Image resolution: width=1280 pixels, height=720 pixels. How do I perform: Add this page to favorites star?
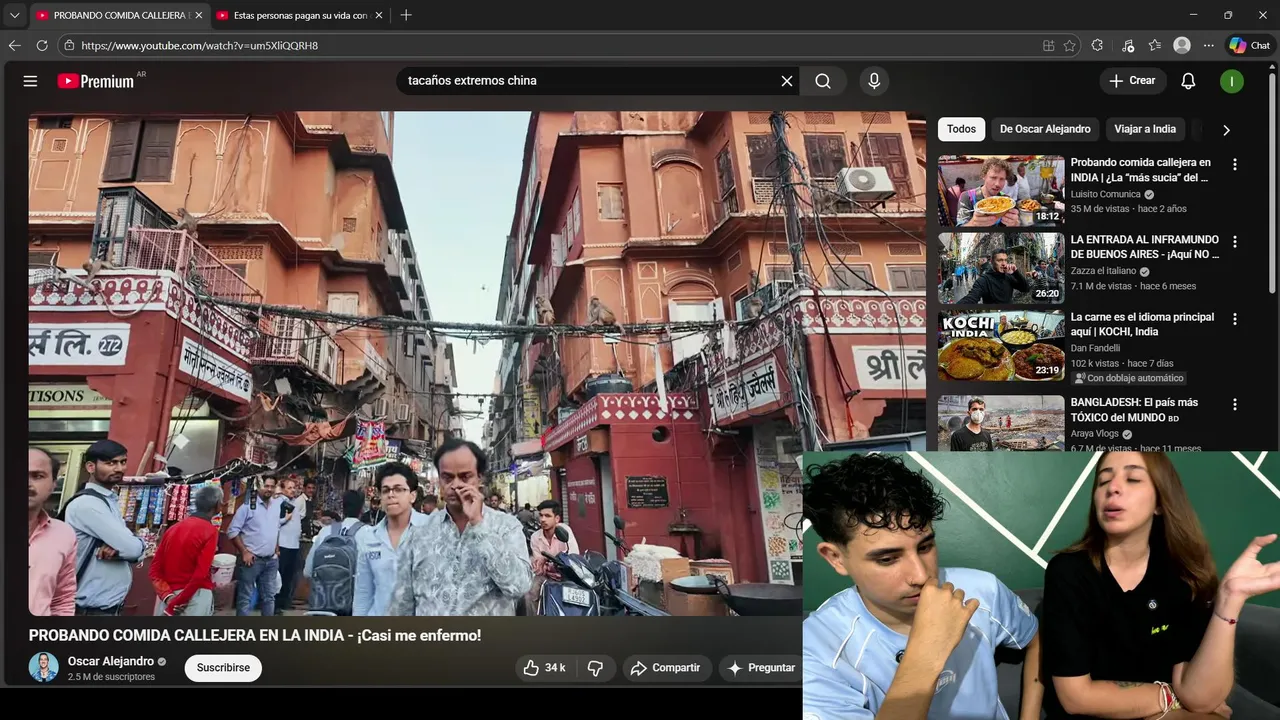pos(1070,45)
